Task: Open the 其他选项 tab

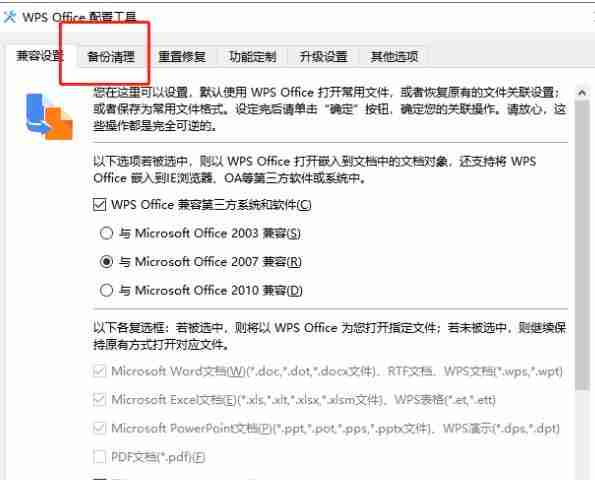Action: (x=394, y=57)
